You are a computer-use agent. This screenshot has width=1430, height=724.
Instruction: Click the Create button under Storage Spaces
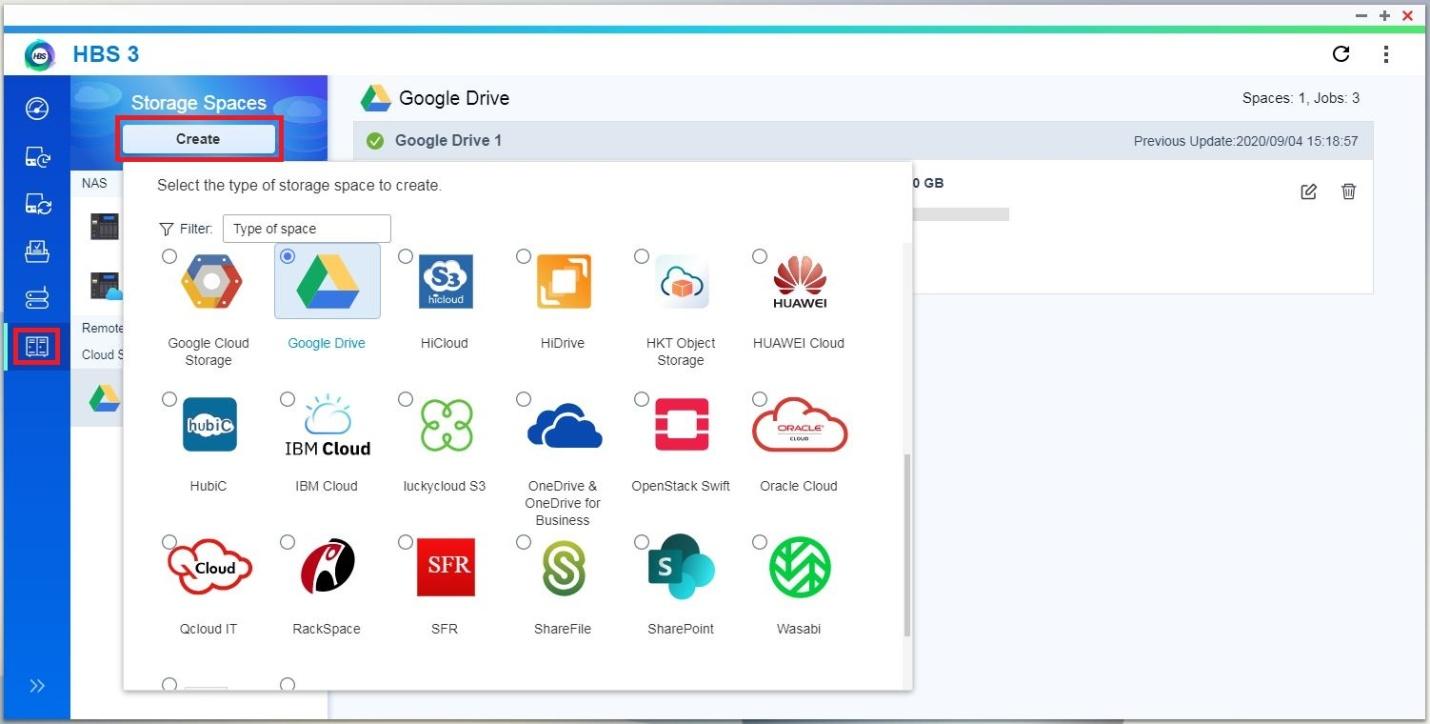(x=198, y=139)
